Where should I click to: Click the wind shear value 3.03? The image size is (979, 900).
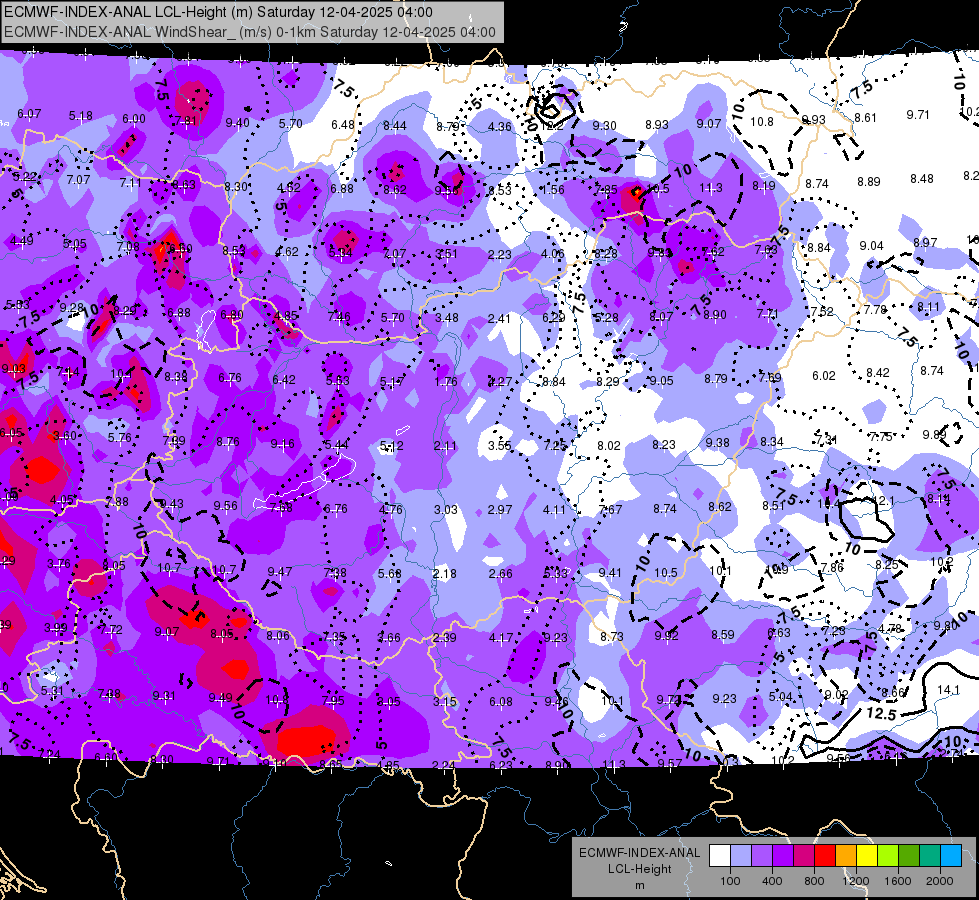pos(446,510)
